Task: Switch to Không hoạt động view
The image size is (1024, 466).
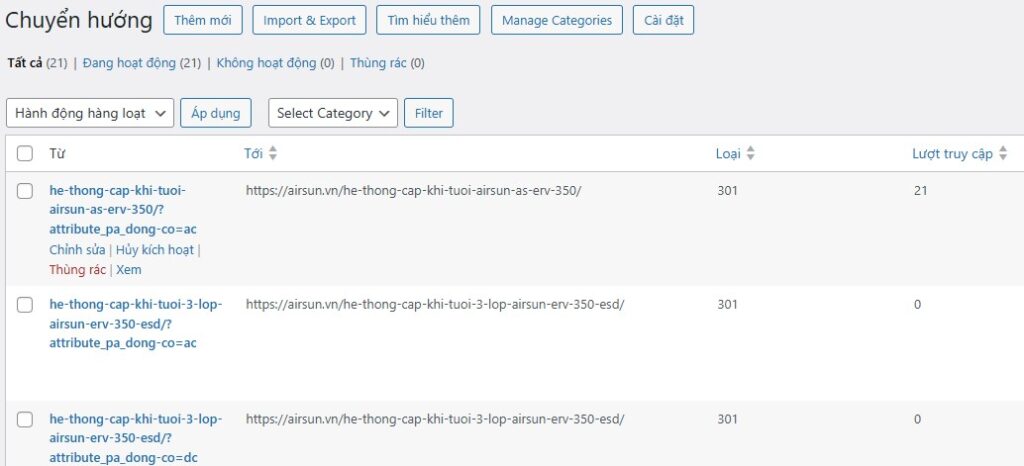Action: click(x=266, y=63)
